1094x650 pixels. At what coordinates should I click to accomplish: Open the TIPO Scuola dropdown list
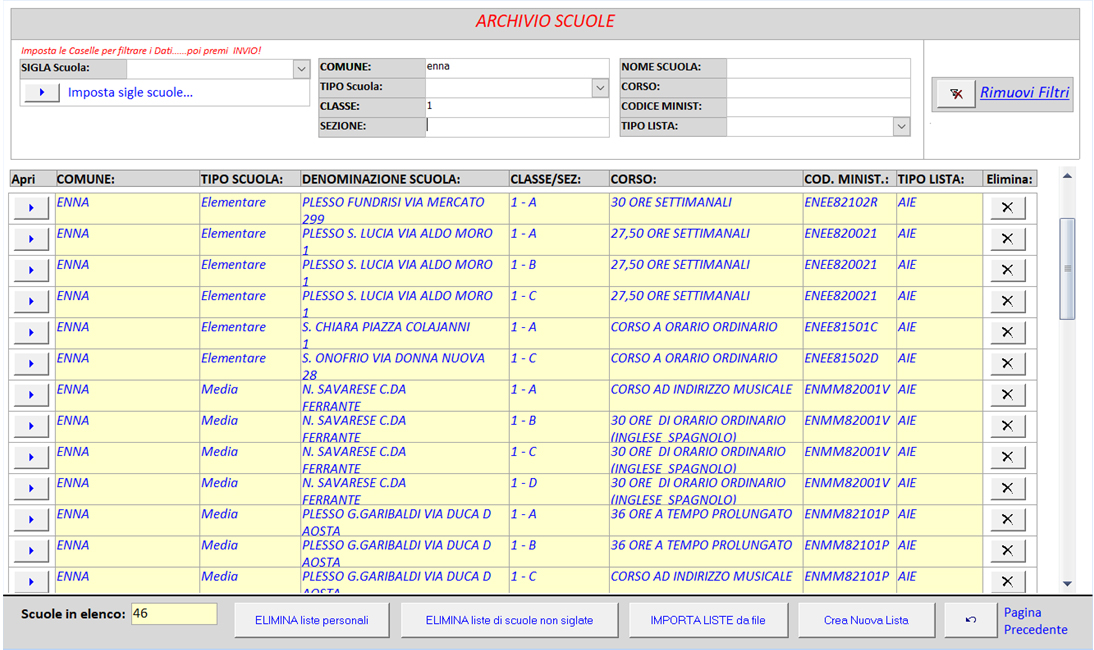600,87
